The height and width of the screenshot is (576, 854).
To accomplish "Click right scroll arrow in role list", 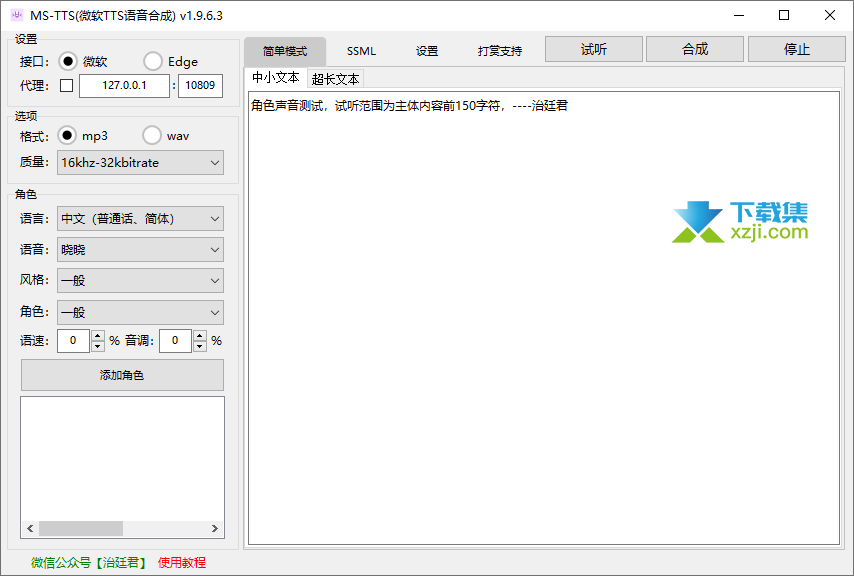I will pyautogui.click(x=215, y=528).
